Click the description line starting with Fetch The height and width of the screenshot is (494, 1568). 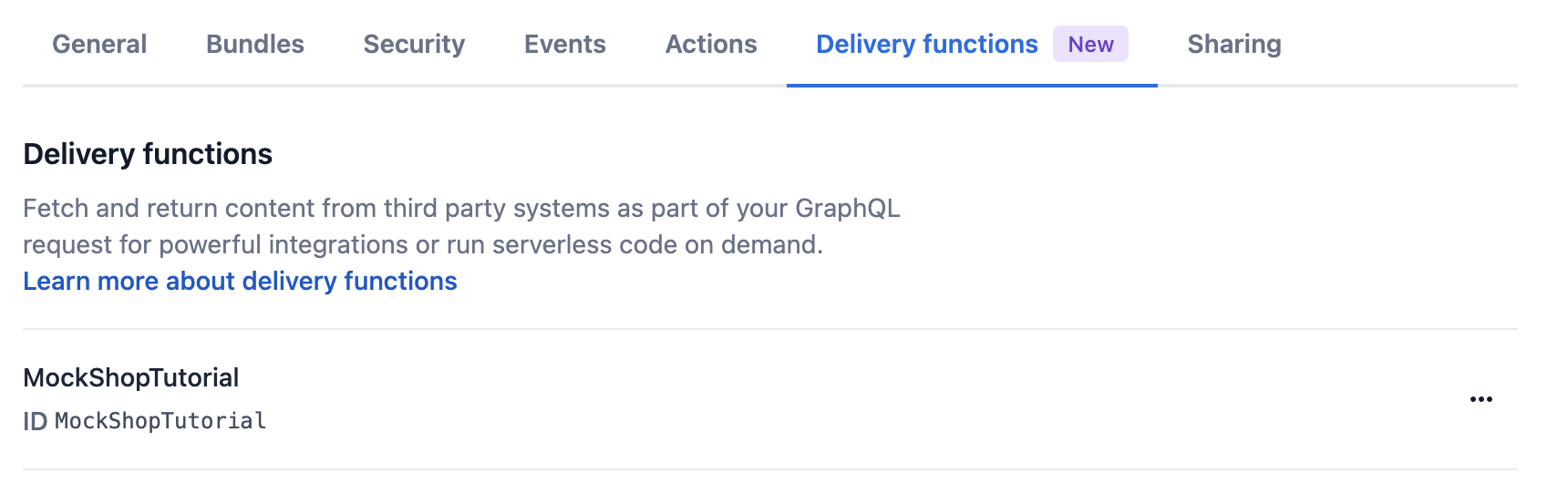pos(460,208)
